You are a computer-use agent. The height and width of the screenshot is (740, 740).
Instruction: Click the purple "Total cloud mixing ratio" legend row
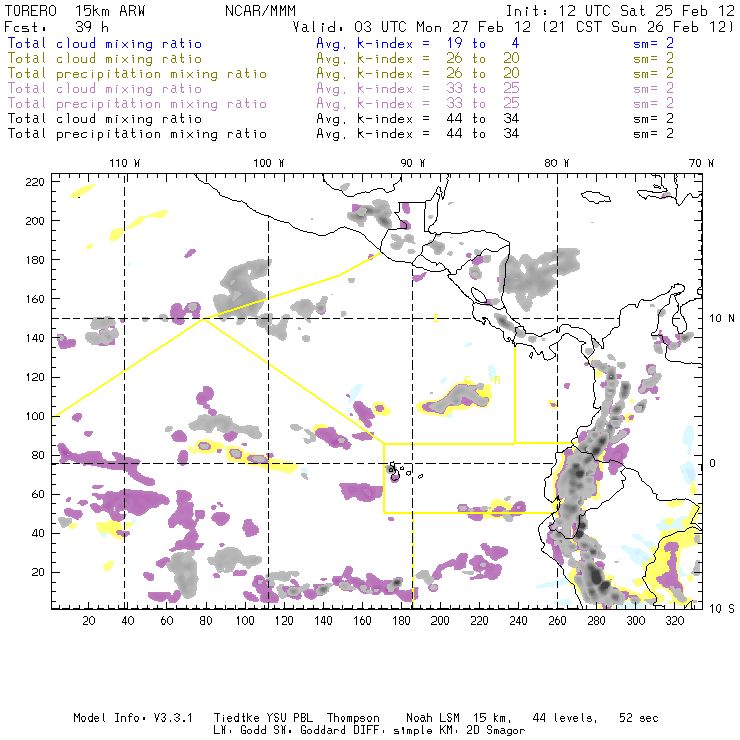(105, 88)
